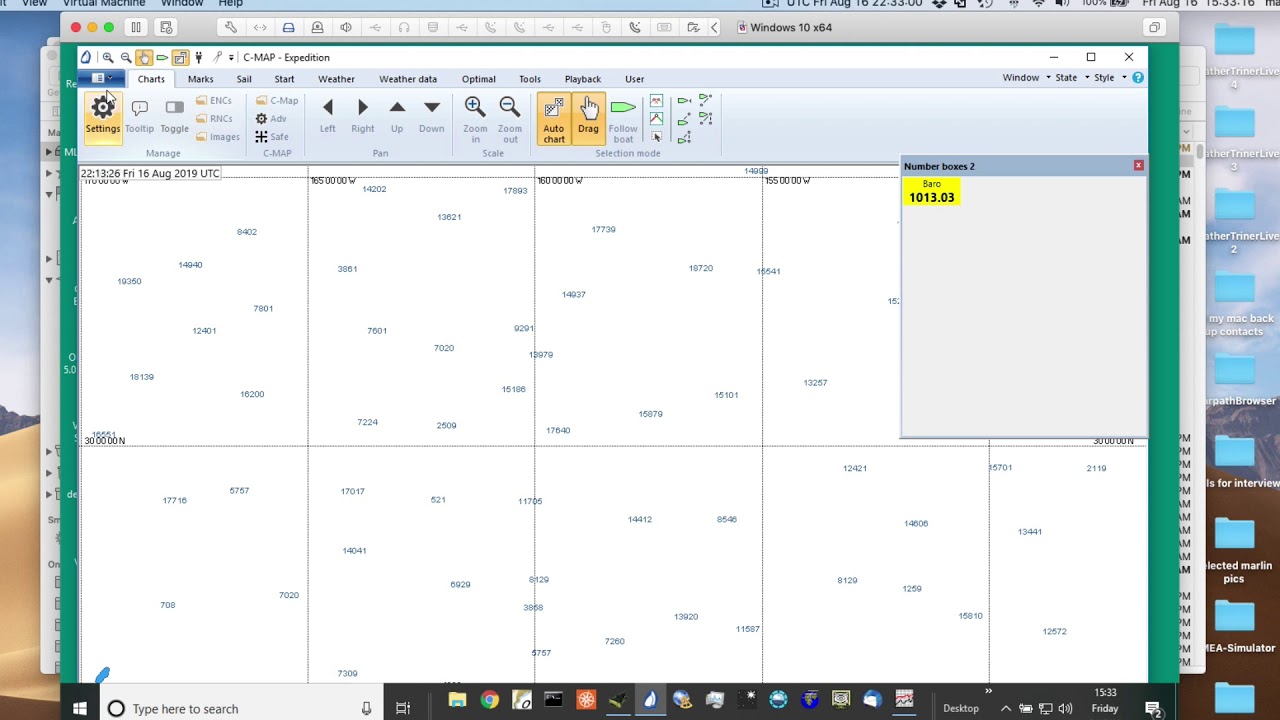The height and width of the screenshot is (720, 1280).
Task: Open the User ribbon tab
Action: tap(635, 79)
